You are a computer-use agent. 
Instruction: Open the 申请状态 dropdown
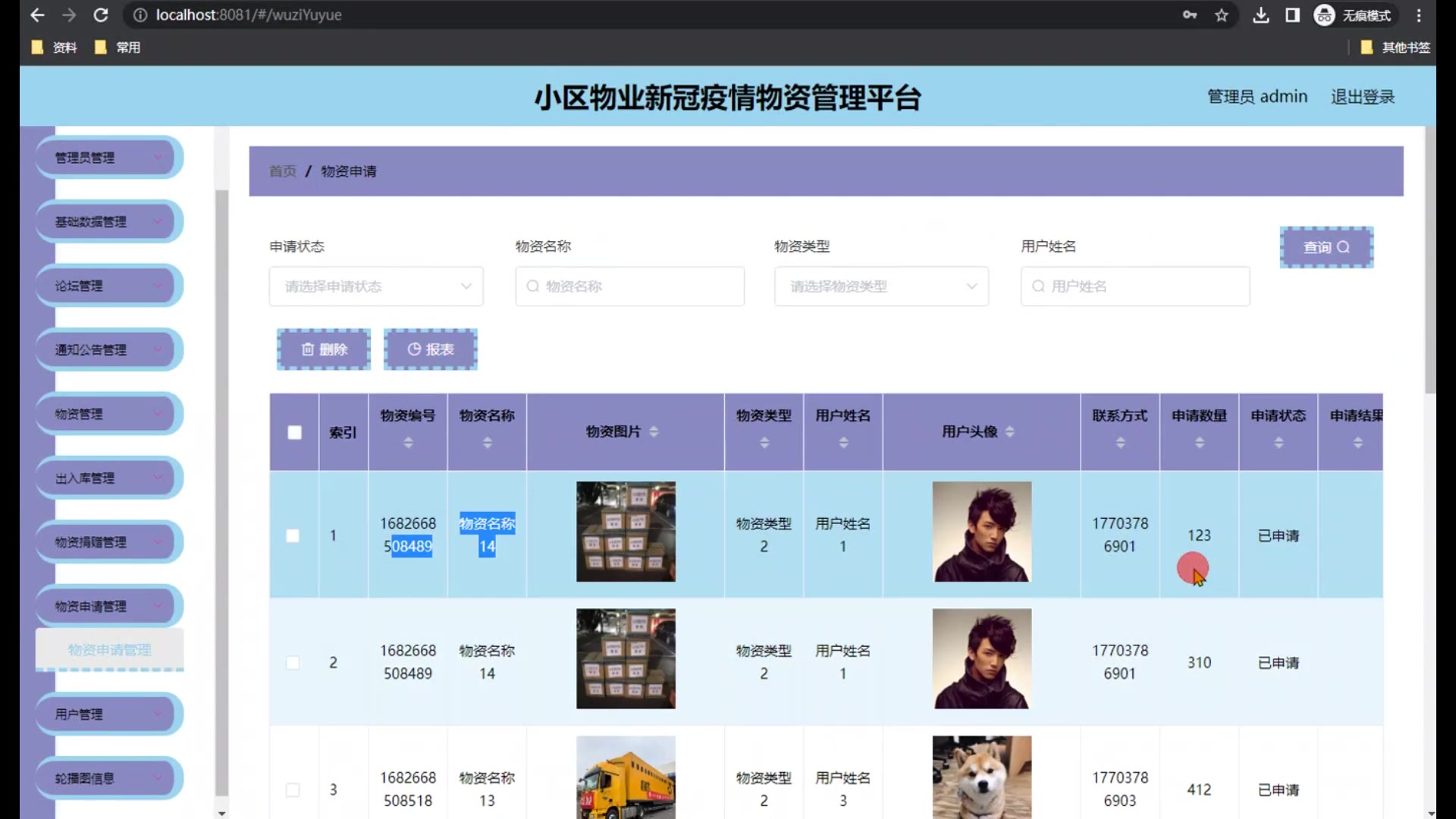[376, 287]
